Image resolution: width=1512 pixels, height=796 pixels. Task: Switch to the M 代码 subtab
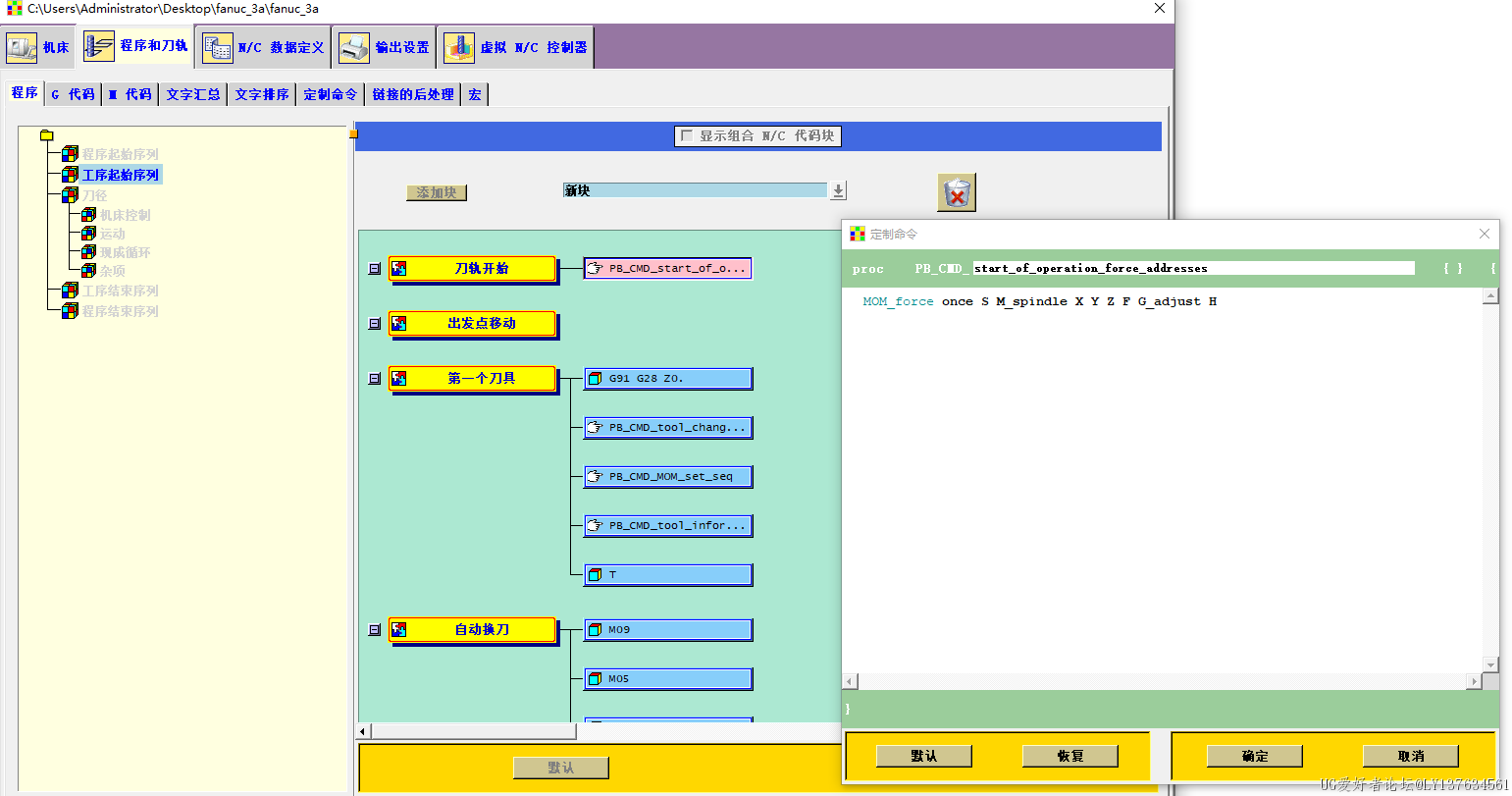[x=130, y=94]
